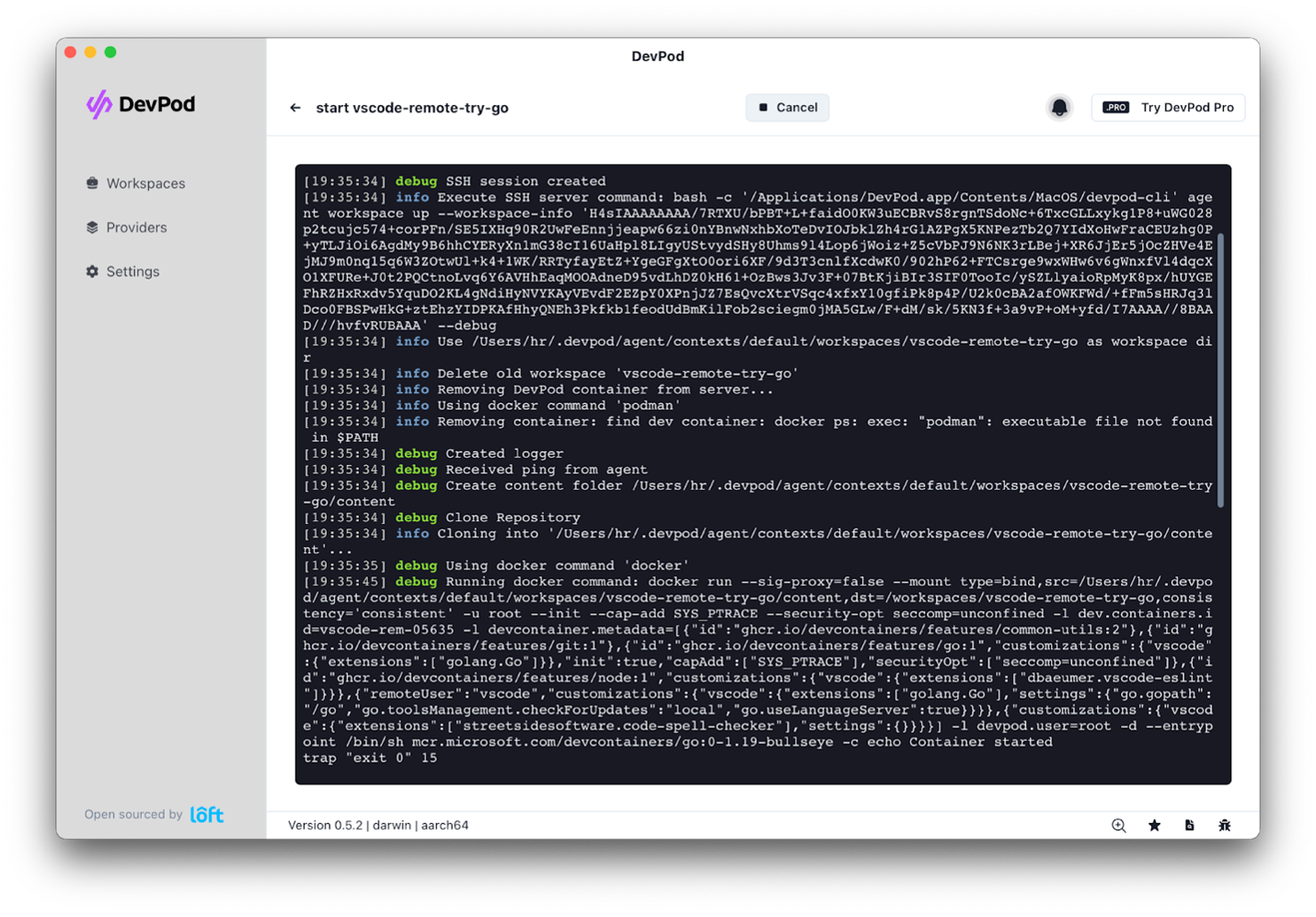
Task: Click the DevPod logo in sidebar
Action: point(141,105)
